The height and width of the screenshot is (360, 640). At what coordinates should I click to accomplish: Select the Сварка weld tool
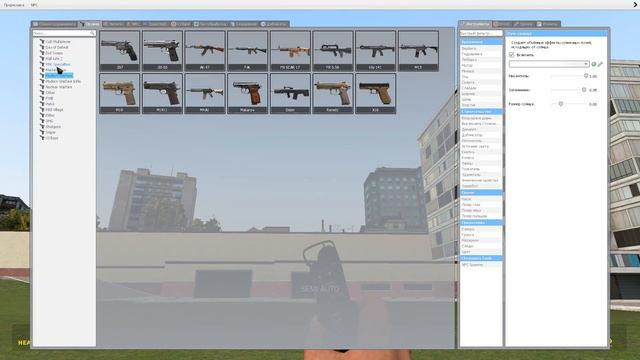481,82
